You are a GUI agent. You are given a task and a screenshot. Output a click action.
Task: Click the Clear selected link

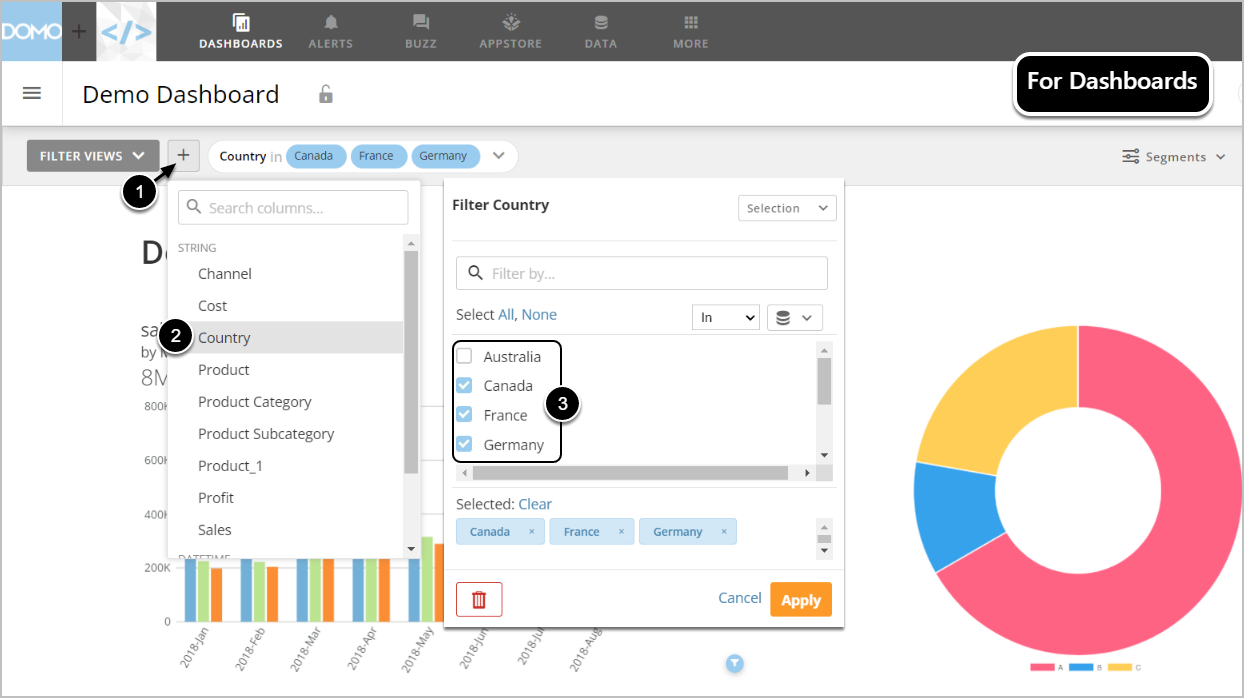pyautogui.click(x=535, y=504)
